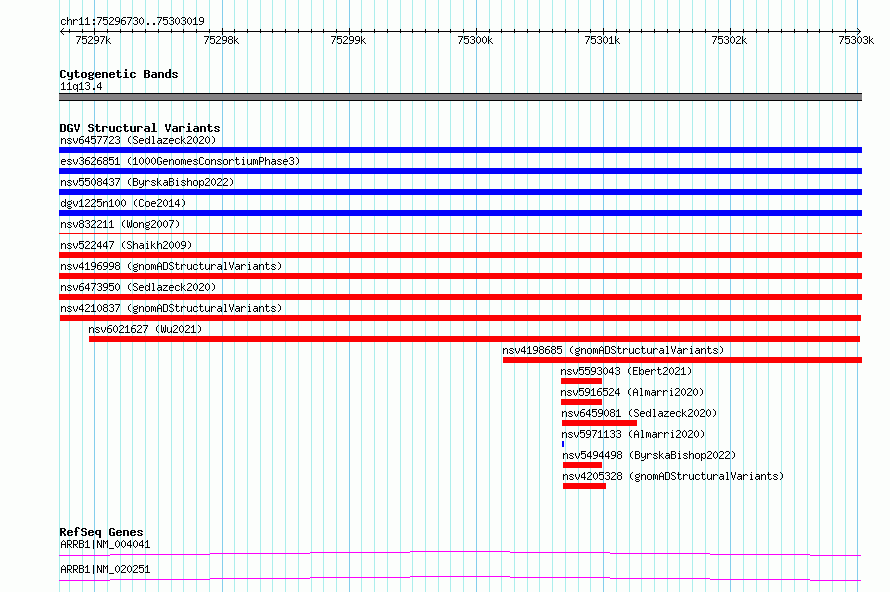
Task: Select the nsv522447 (Shaikh2009) label
Action: 126,245
